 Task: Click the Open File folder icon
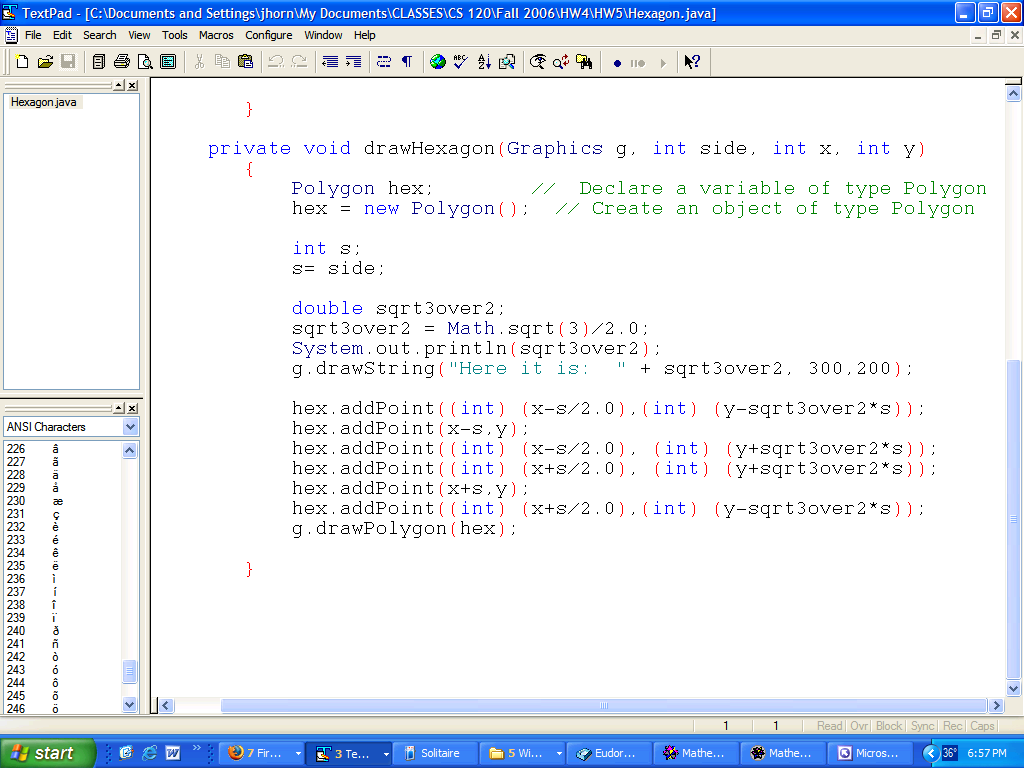tap(45, 62)
